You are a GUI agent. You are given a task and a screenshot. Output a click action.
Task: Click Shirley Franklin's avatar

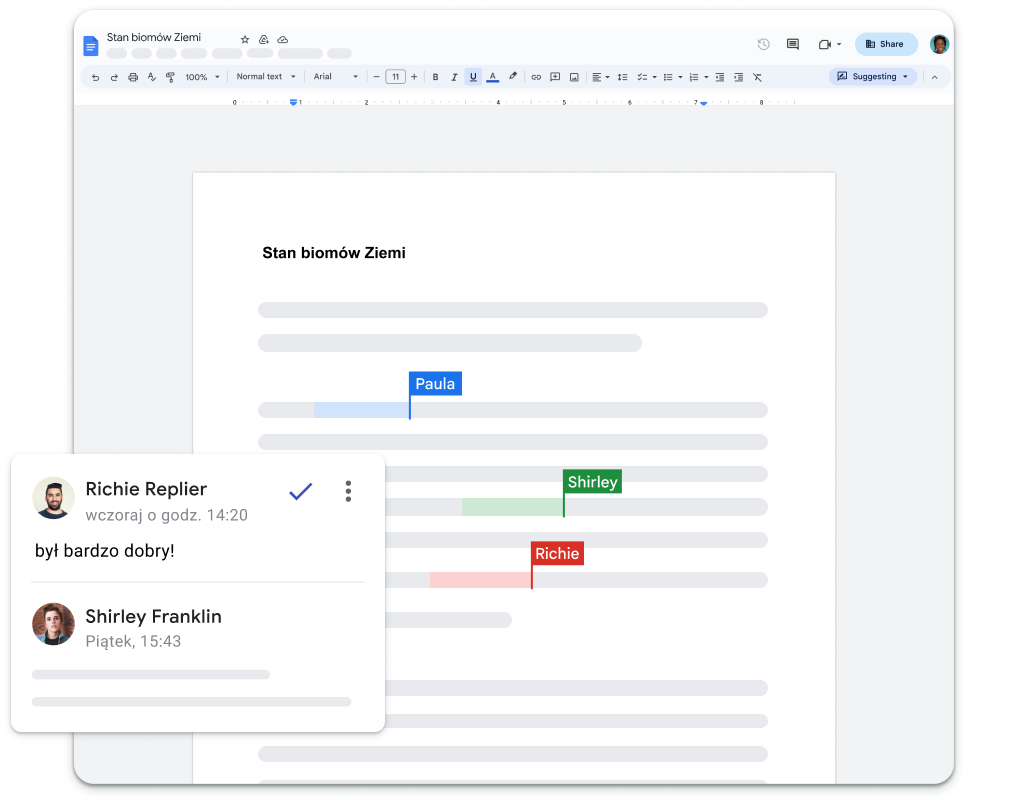point(53,624)
